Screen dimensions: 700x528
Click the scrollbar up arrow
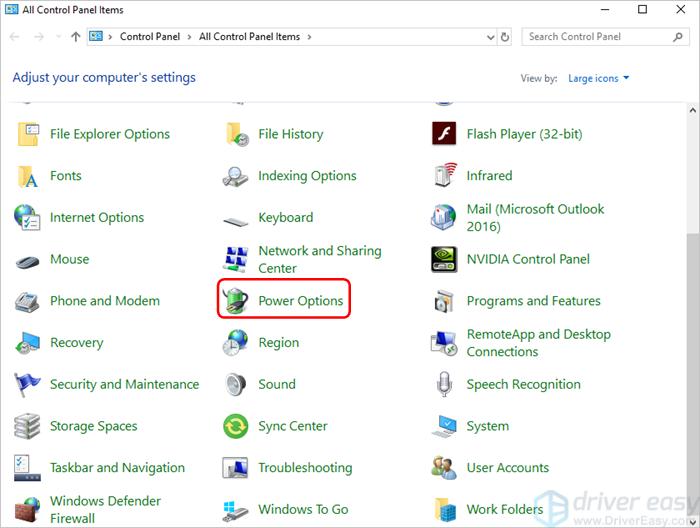click(x=692, y=109)
